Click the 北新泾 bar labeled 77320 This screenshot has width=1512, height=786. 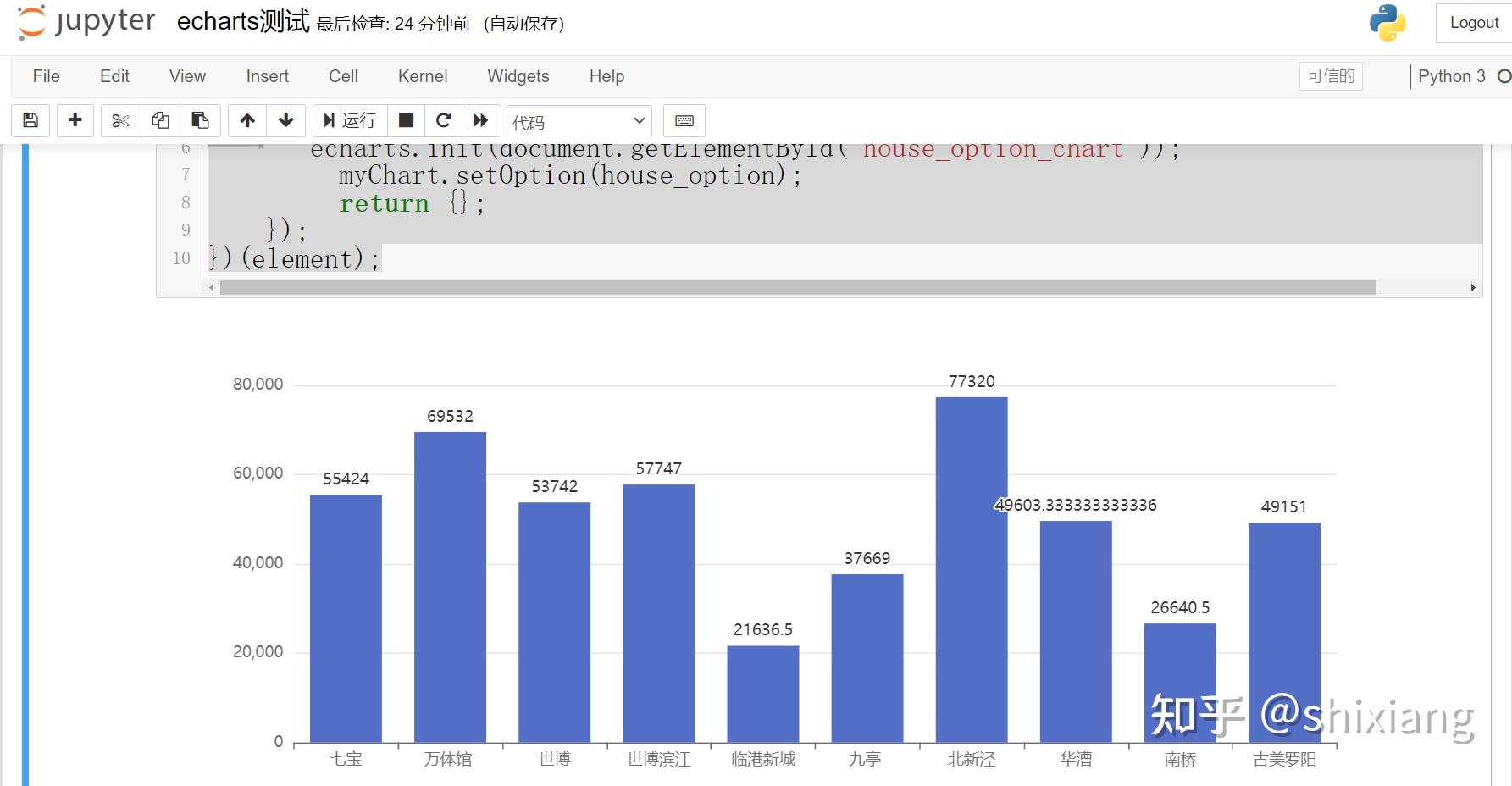(x=972, y=570)
